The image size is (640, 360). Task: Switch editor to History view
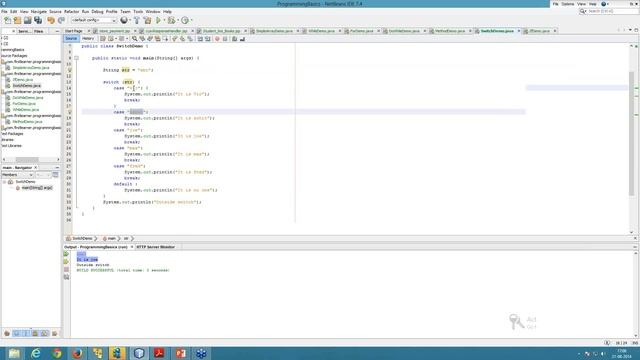coord(88,39)
